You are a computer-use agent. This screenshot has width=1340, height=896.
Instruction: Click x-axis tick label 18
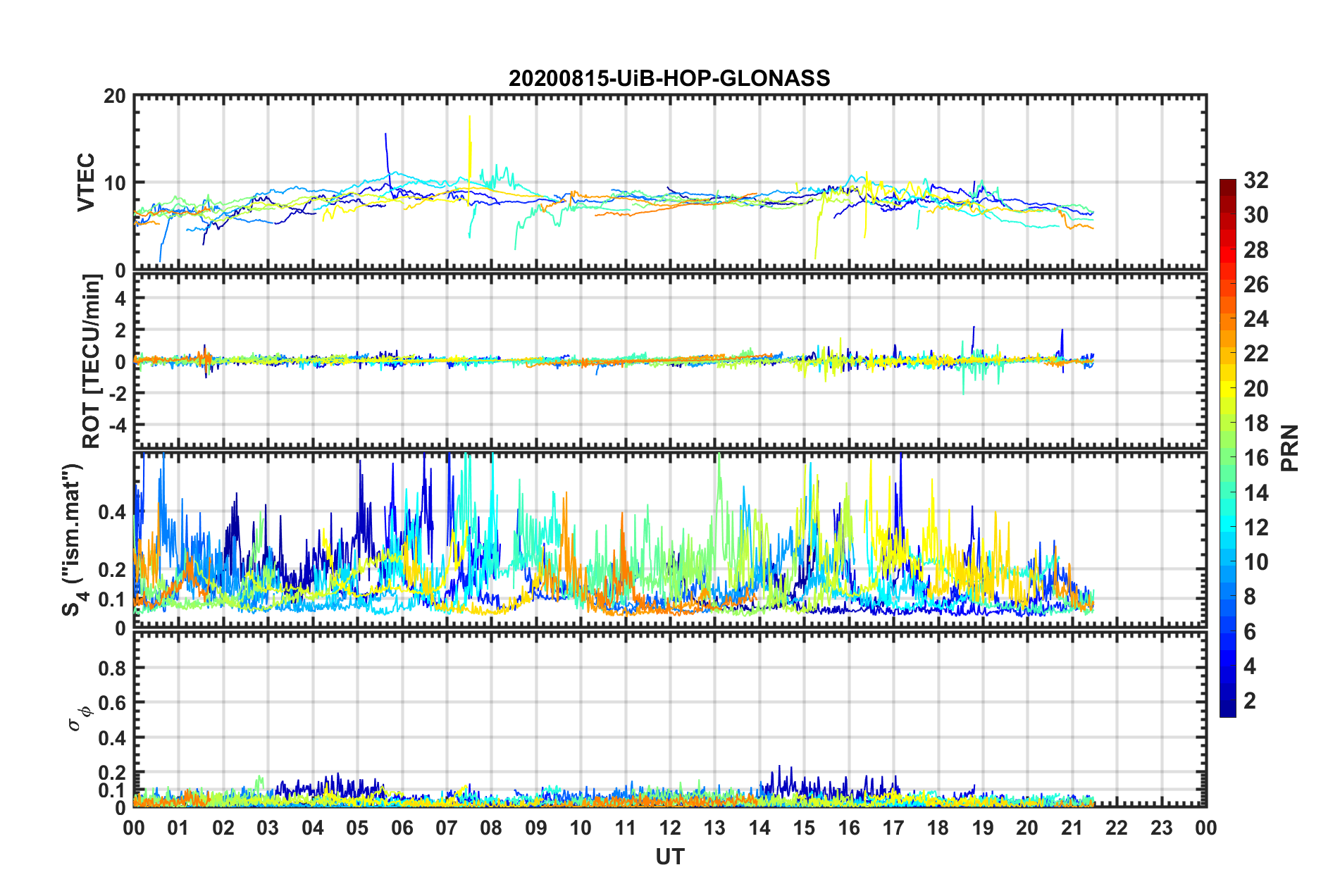point(938,828)
